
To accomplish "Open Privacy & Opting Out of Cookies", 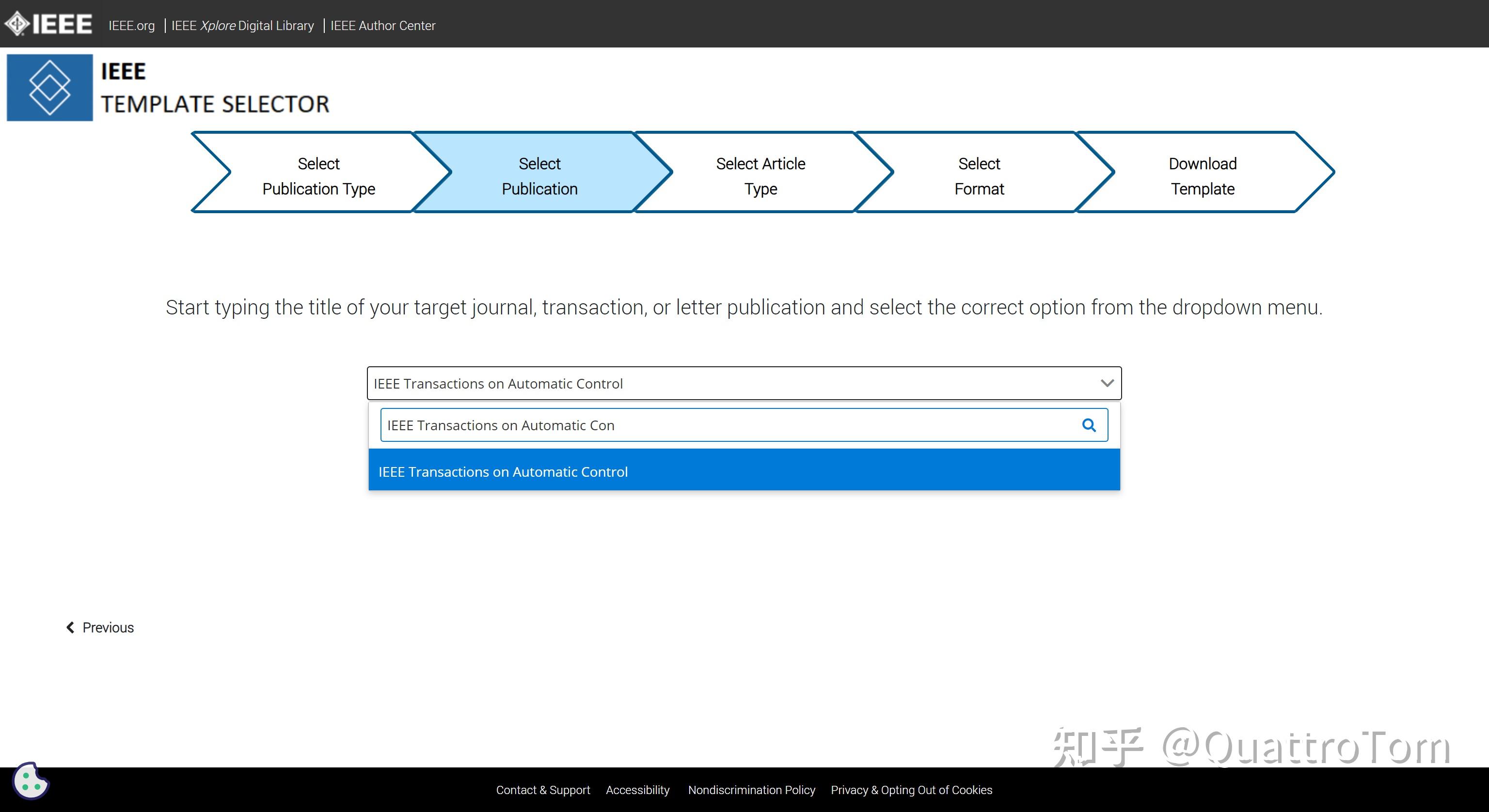I will pyautogui.click(x=911, y=789).
